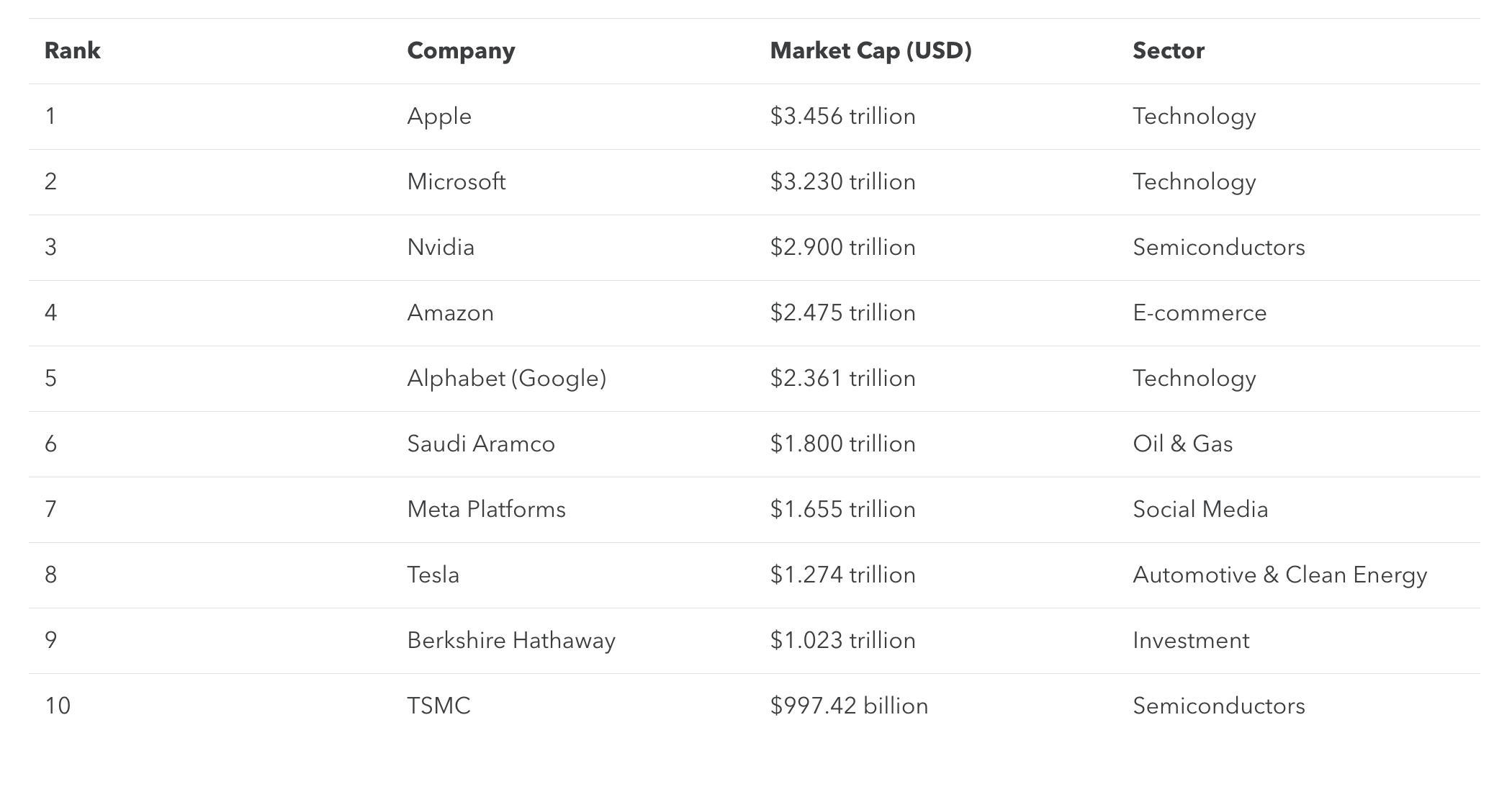Click the Rank column header
This screenshot has width=1512, height=792.
point(72,50)
